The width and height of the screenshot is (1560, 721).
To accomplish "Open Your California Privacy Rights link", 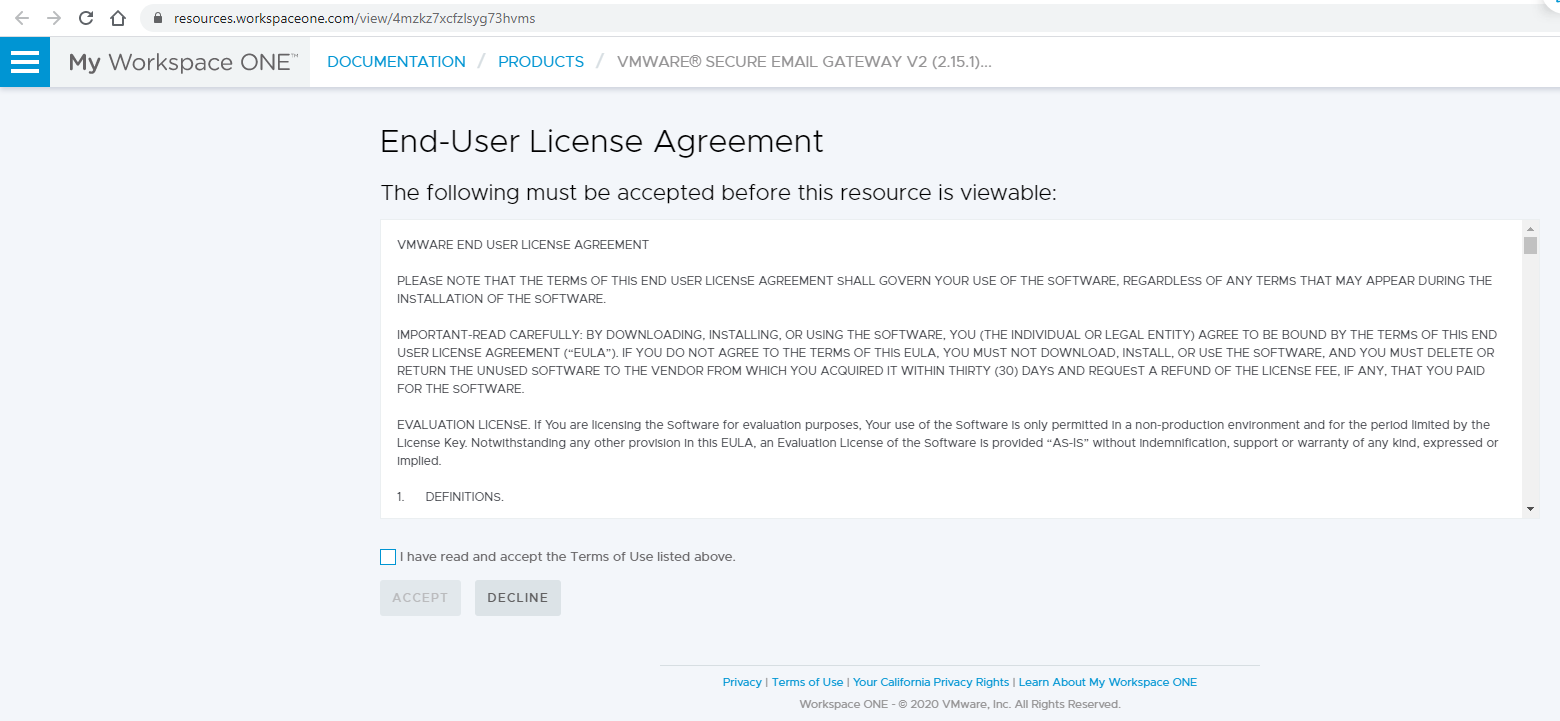I will point(931,682).
